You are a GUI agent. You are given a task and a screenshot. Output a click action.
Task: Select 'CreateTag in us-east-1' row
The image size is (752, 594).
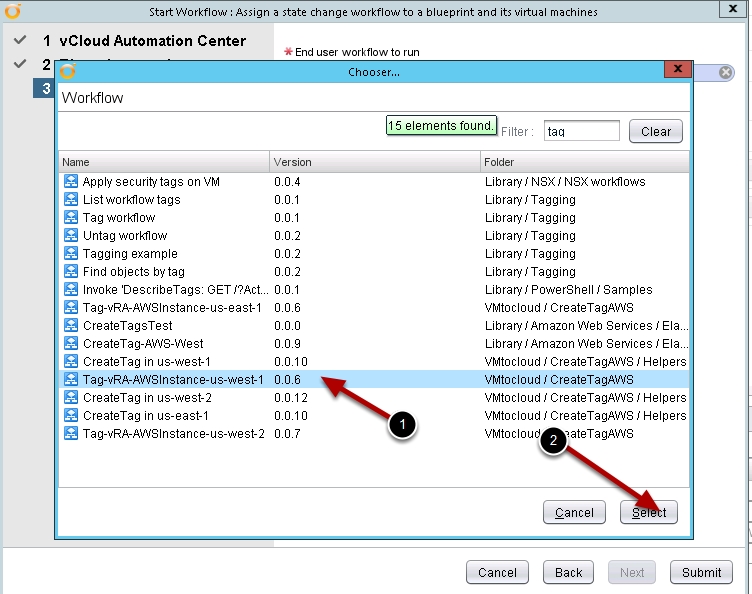[374, 415]
